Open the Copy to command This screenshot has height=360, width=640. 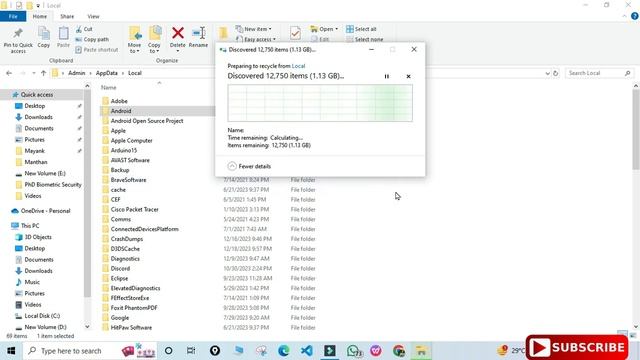[154, 40]
